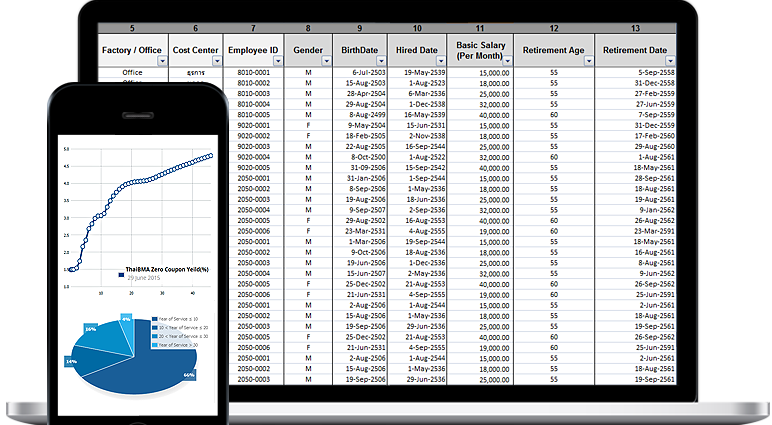Select birth date cell 8-Aug-2499

pos(360,115)
